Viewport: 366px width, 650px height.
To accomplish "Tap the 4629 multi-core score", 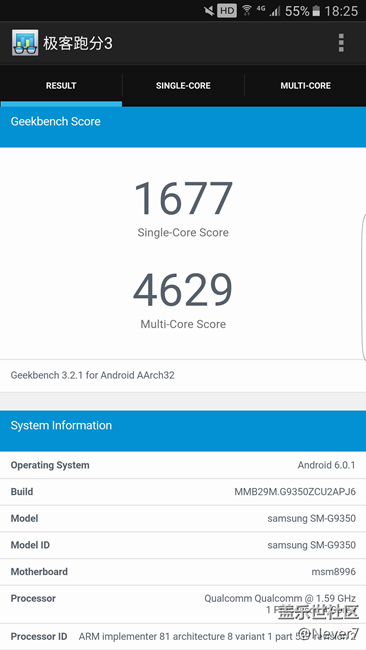I will point(183,290).
